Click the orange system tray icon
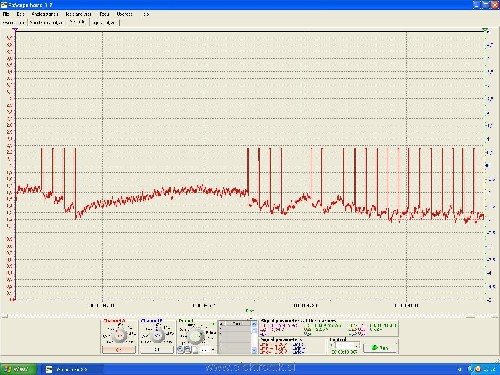500x375 pixels. pos(477,369)
